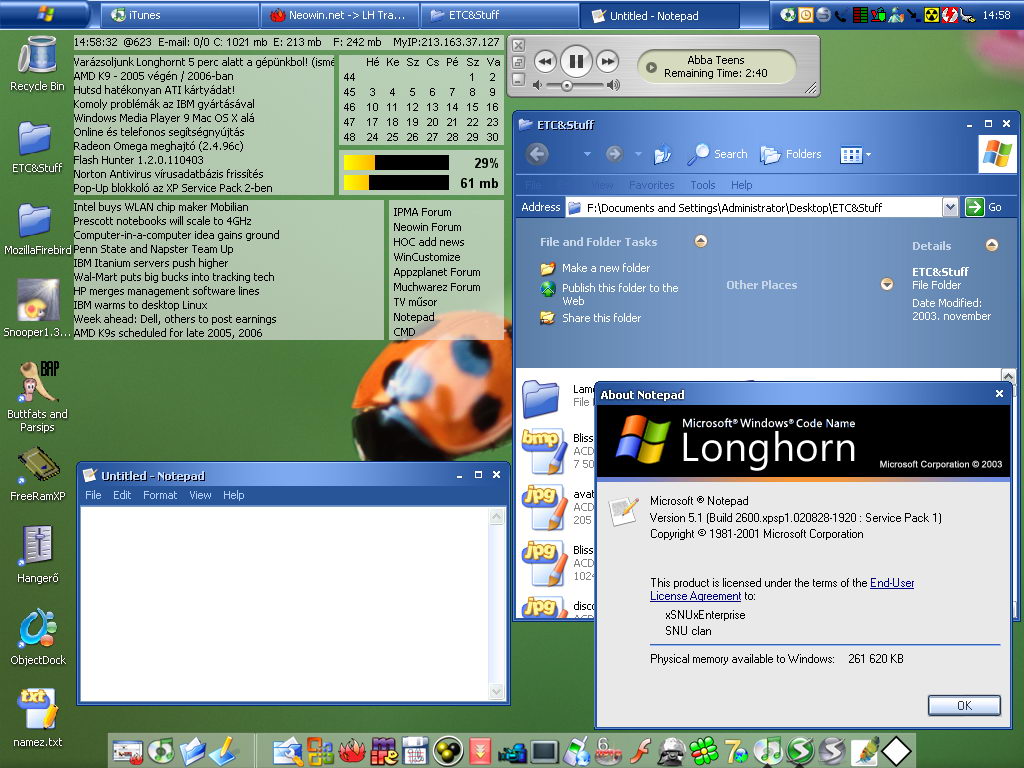Open the three yellow balls dock icon
Screen dimensions: 1024x768
click(x=448, y=752)
